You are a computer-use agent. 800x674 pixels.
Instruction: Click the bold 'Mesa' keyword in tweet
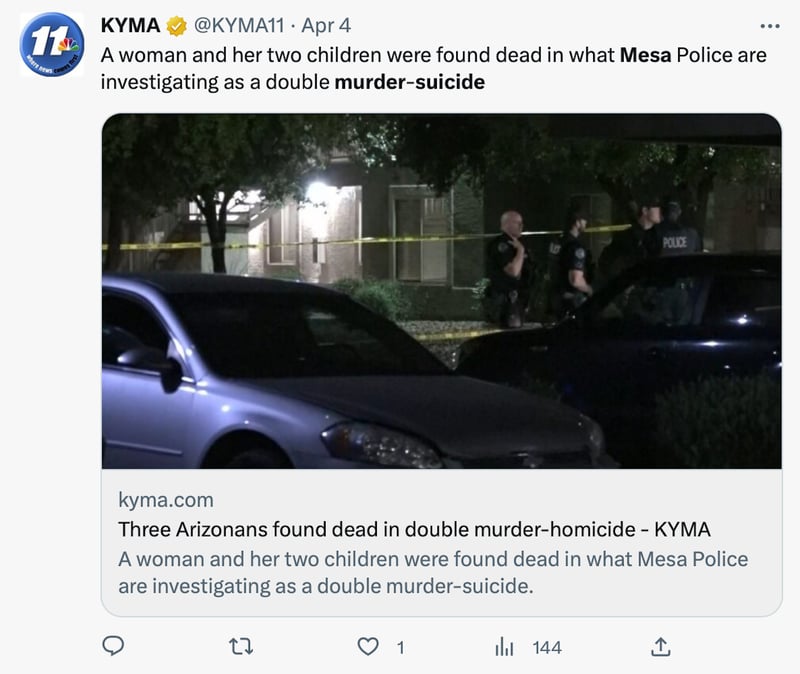pos(645,55)
